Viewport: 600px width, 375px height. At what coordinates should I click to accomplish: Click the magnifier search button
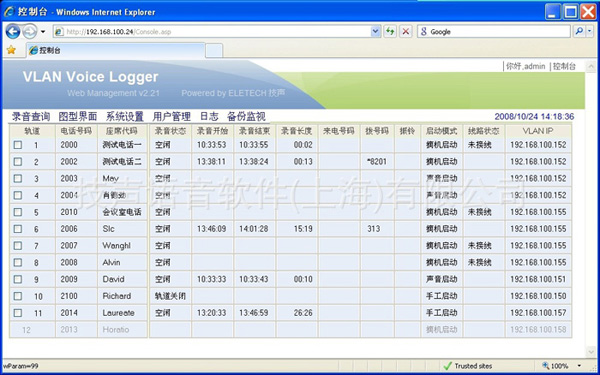pos(579,32)
